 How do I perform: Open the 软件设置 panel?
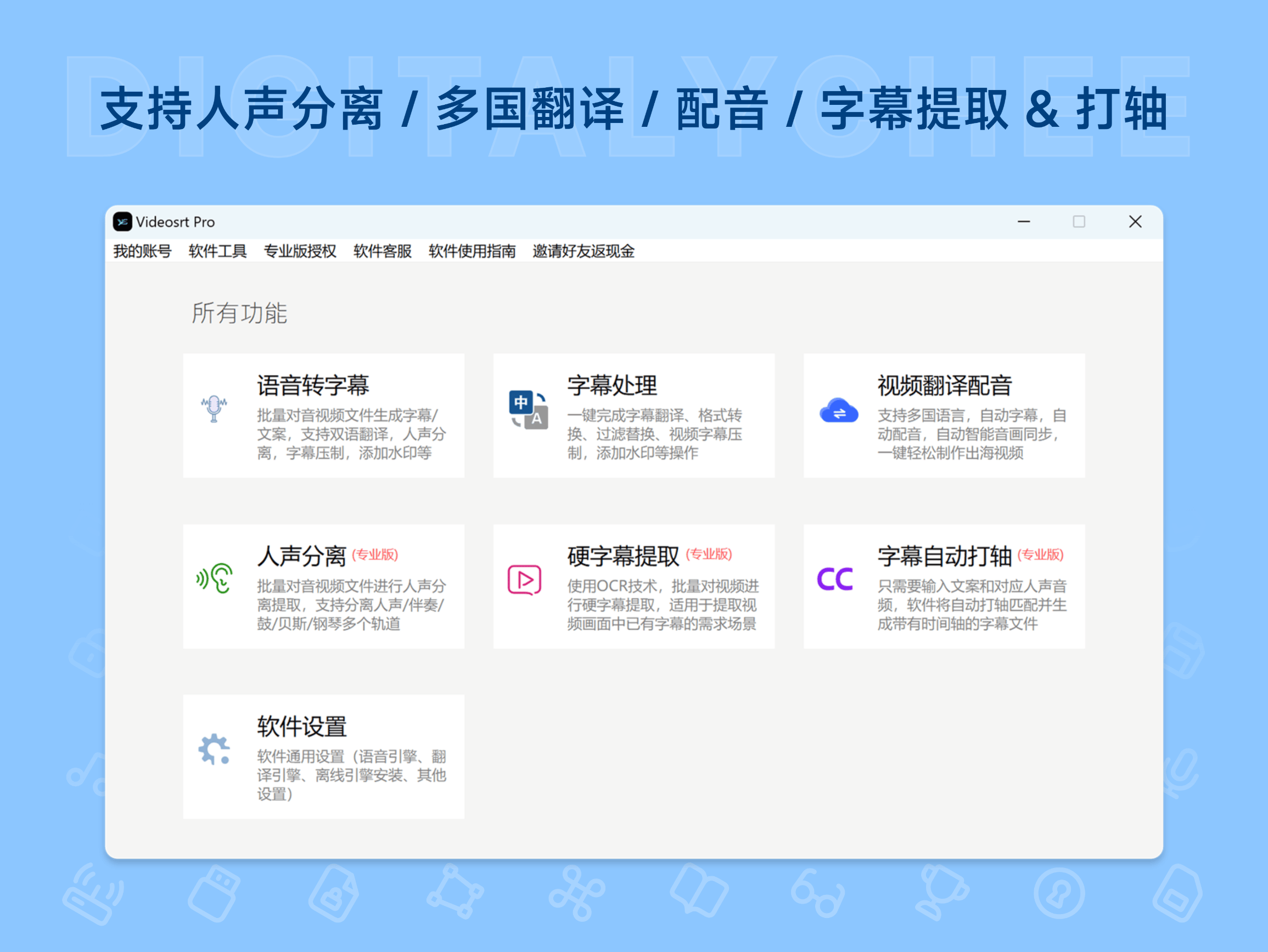click(x=323, y=757)
